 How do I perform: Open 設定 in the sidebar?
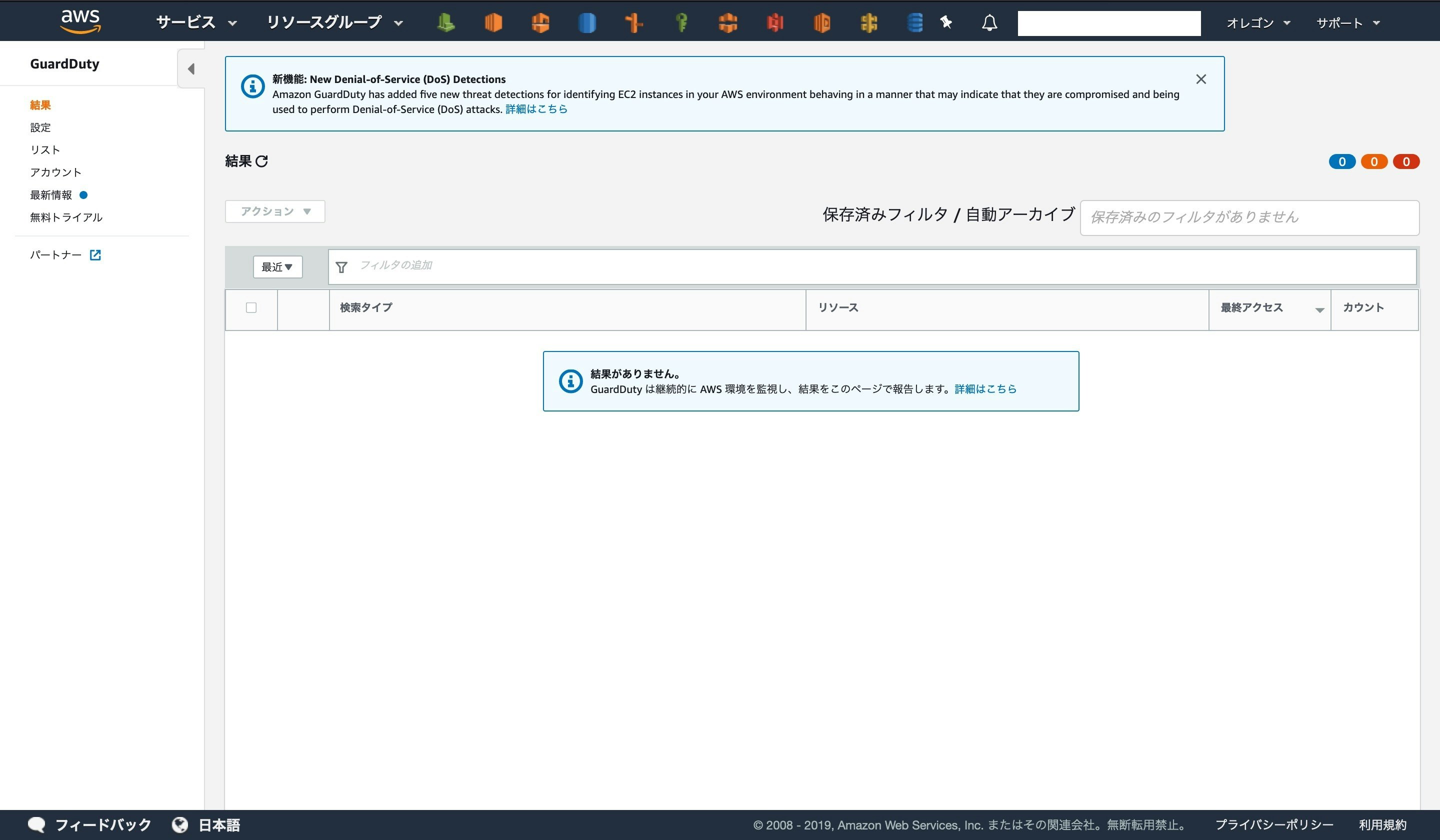40,127
